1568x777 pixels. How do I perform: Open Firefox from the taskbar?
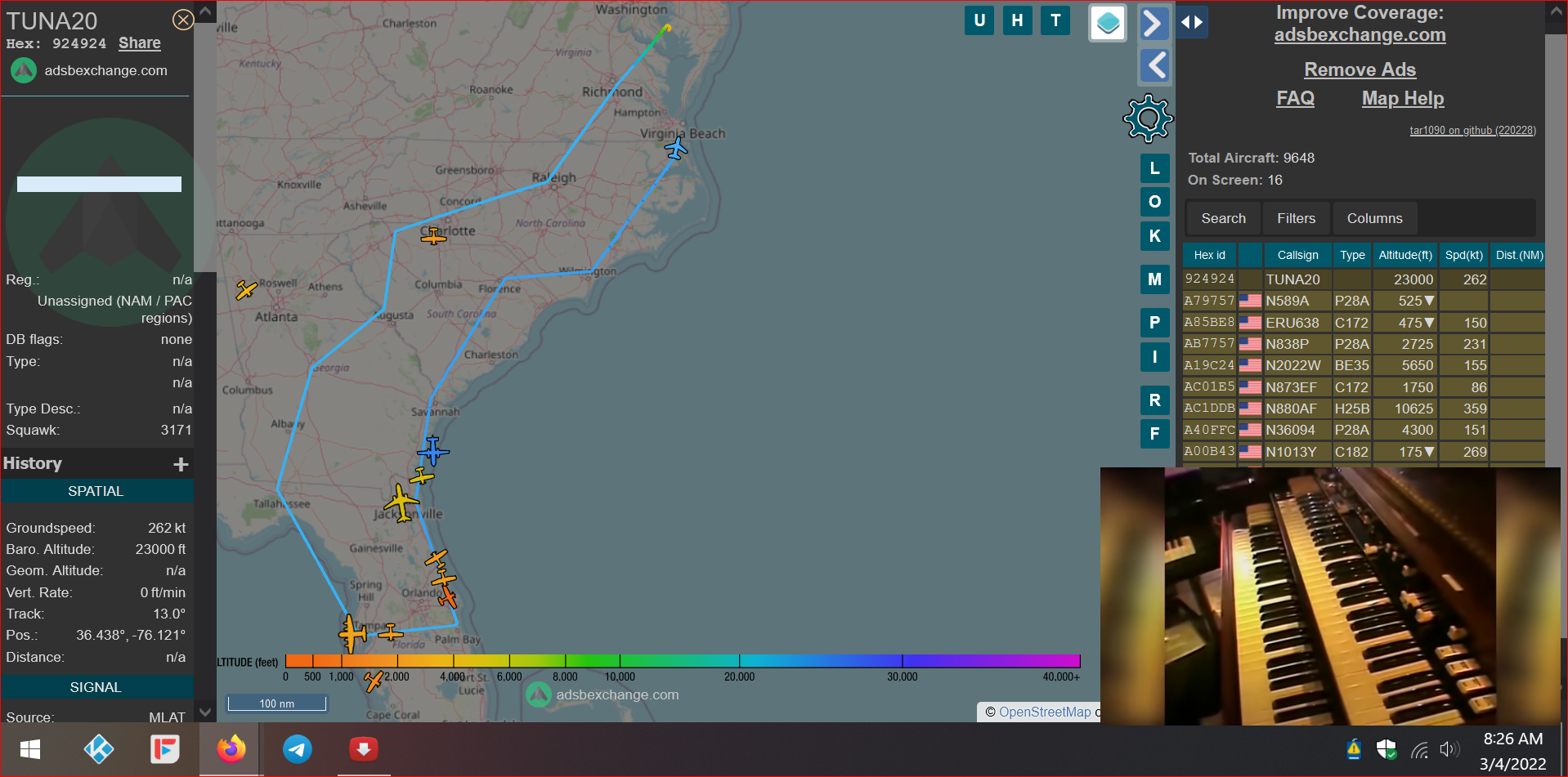[x=231, y=749]
